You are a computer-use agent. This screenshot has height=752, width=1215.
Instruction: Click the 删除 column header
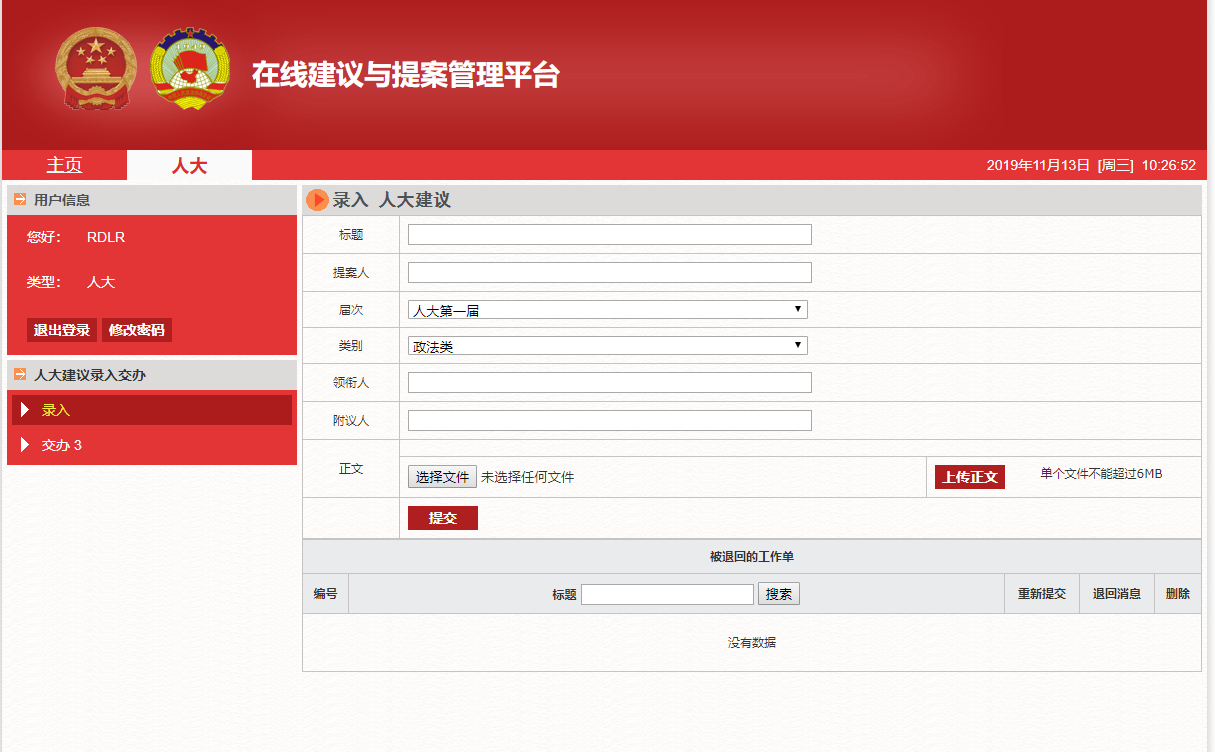click(x=1178, y=594)
